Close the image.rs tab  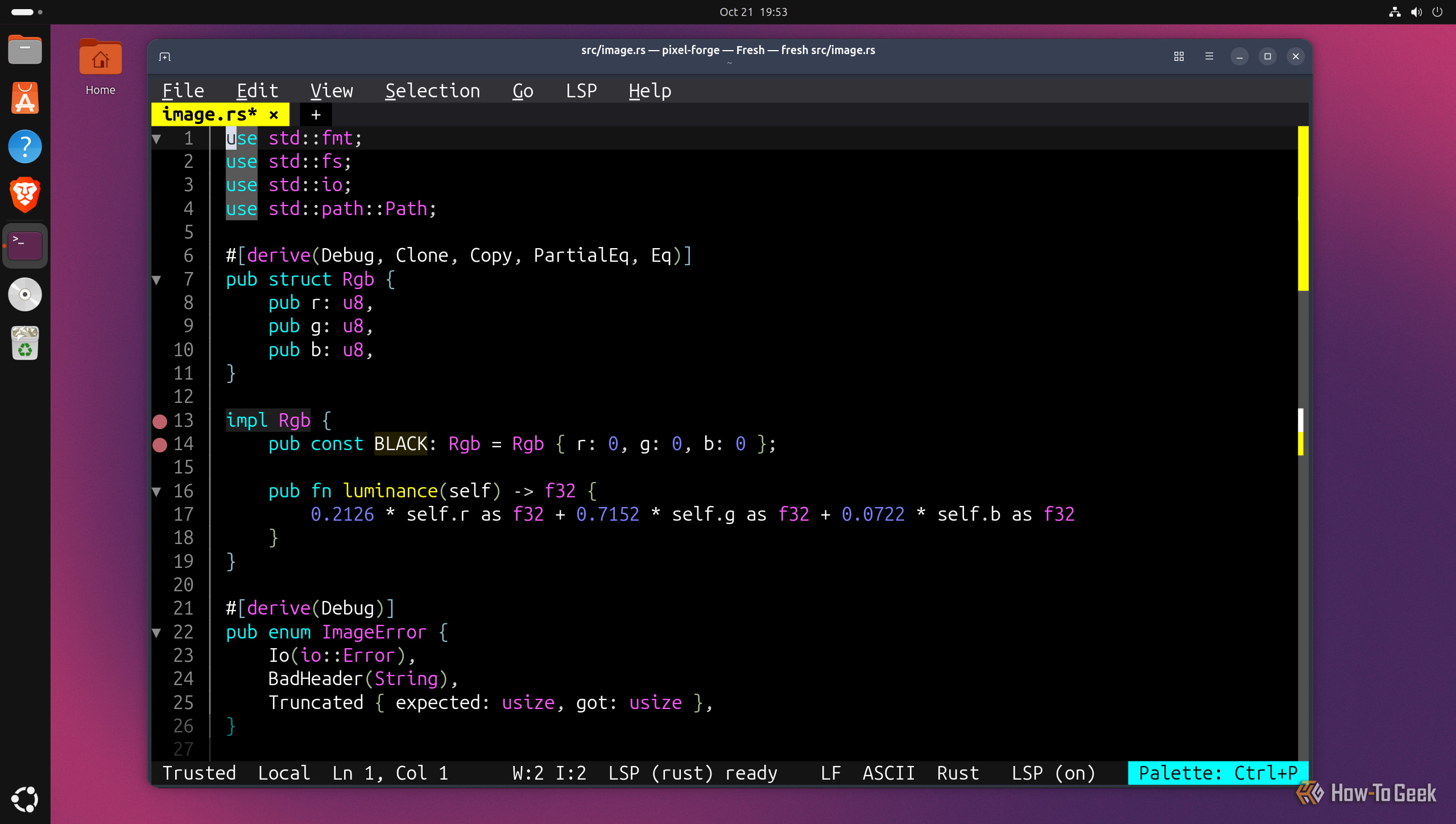click(x=274, y=115)
